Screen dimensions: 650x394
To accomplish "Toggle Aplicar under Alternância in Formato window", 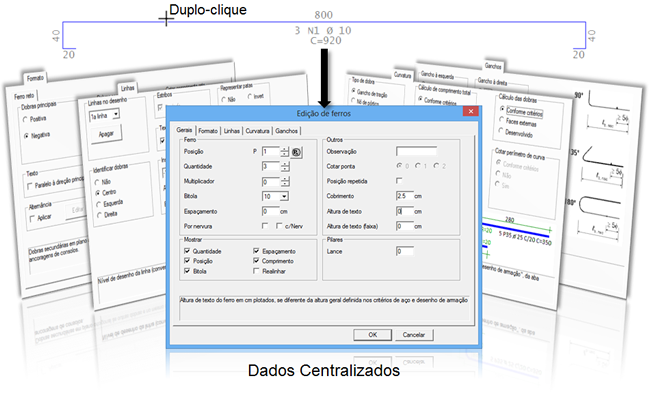I will click(32, 219).
